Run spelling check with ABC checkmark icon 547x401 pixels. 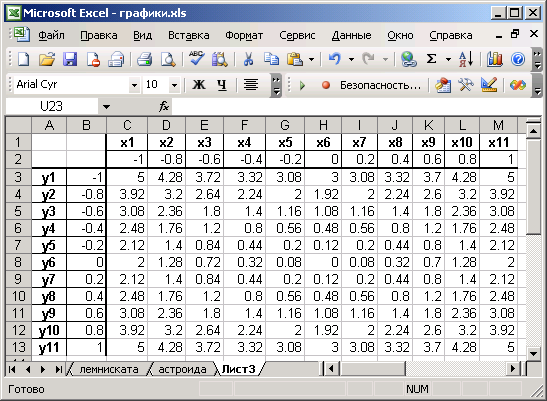(197, 58)
